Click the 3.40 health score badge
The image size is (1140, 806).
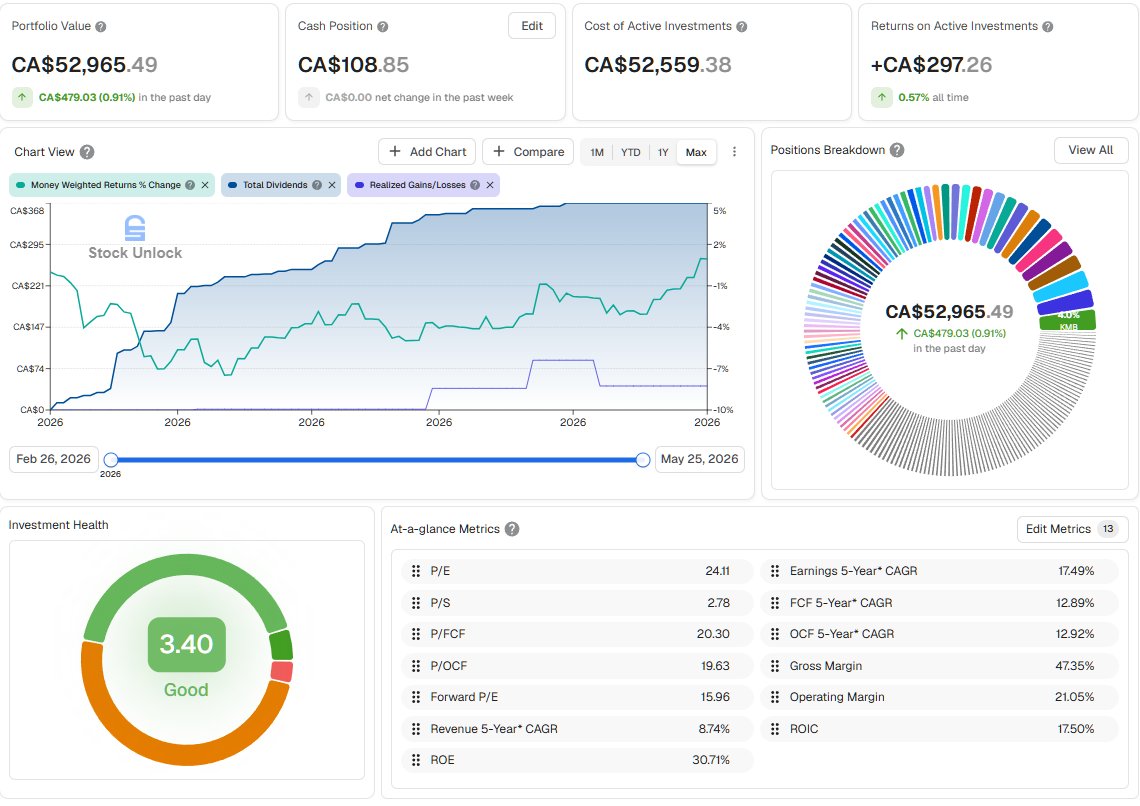click(187, 645)
